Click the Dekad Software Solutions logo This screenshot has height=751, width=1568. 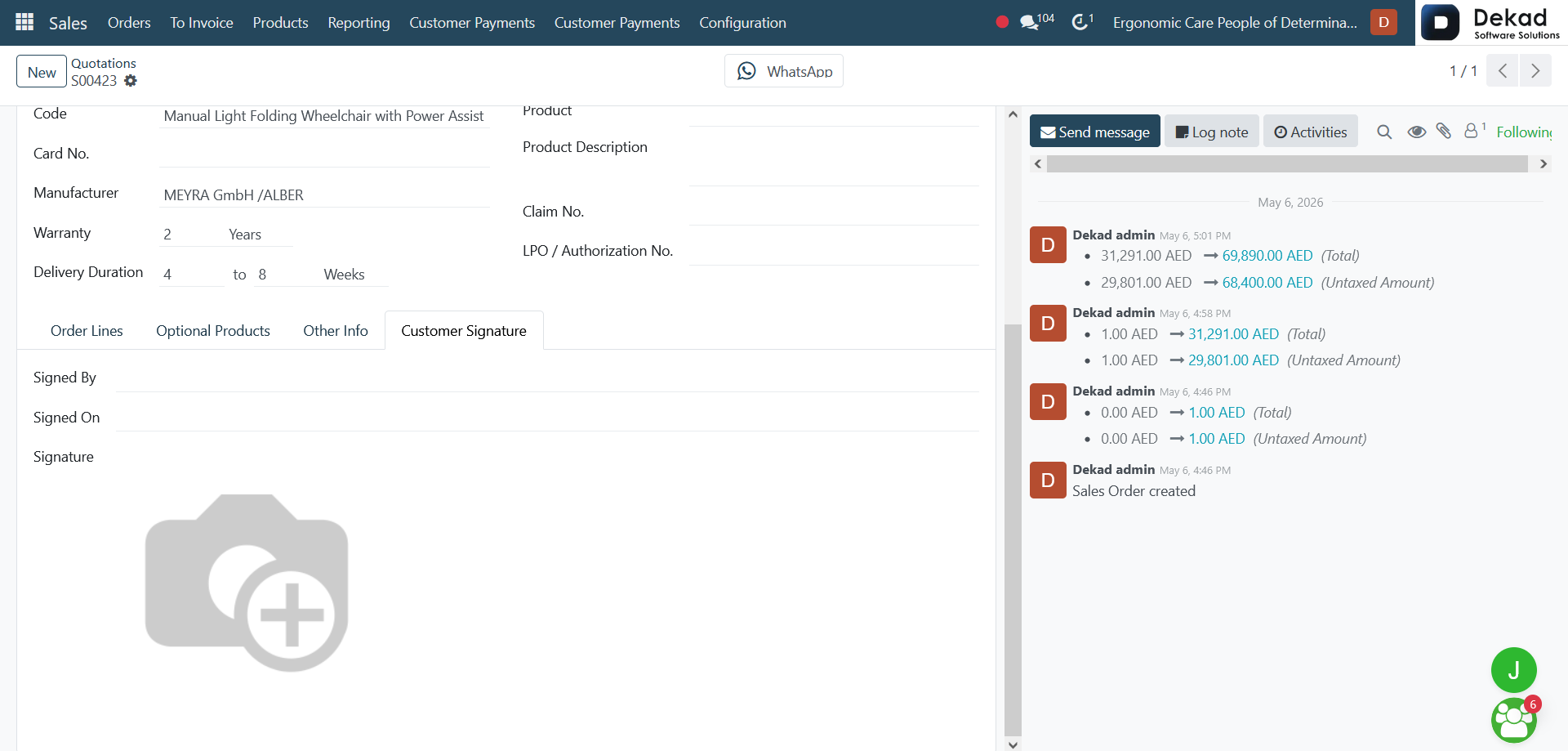point(1491,23)
